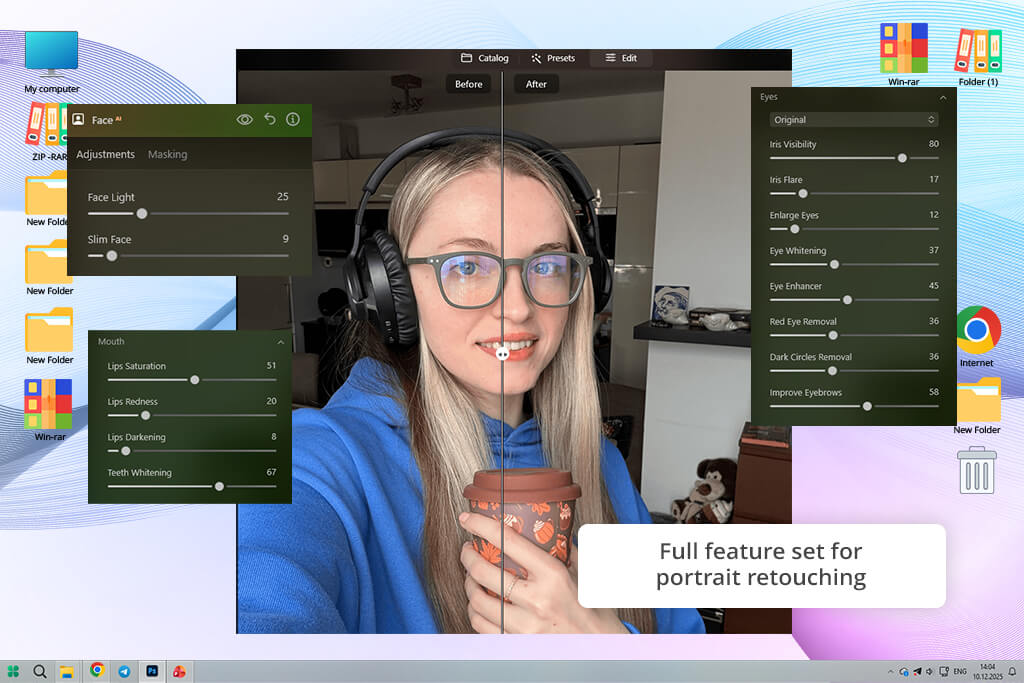The width and height of the screenshot is (1024, 683).
Task: Click the Eyes section title
Action: point(769,97)
